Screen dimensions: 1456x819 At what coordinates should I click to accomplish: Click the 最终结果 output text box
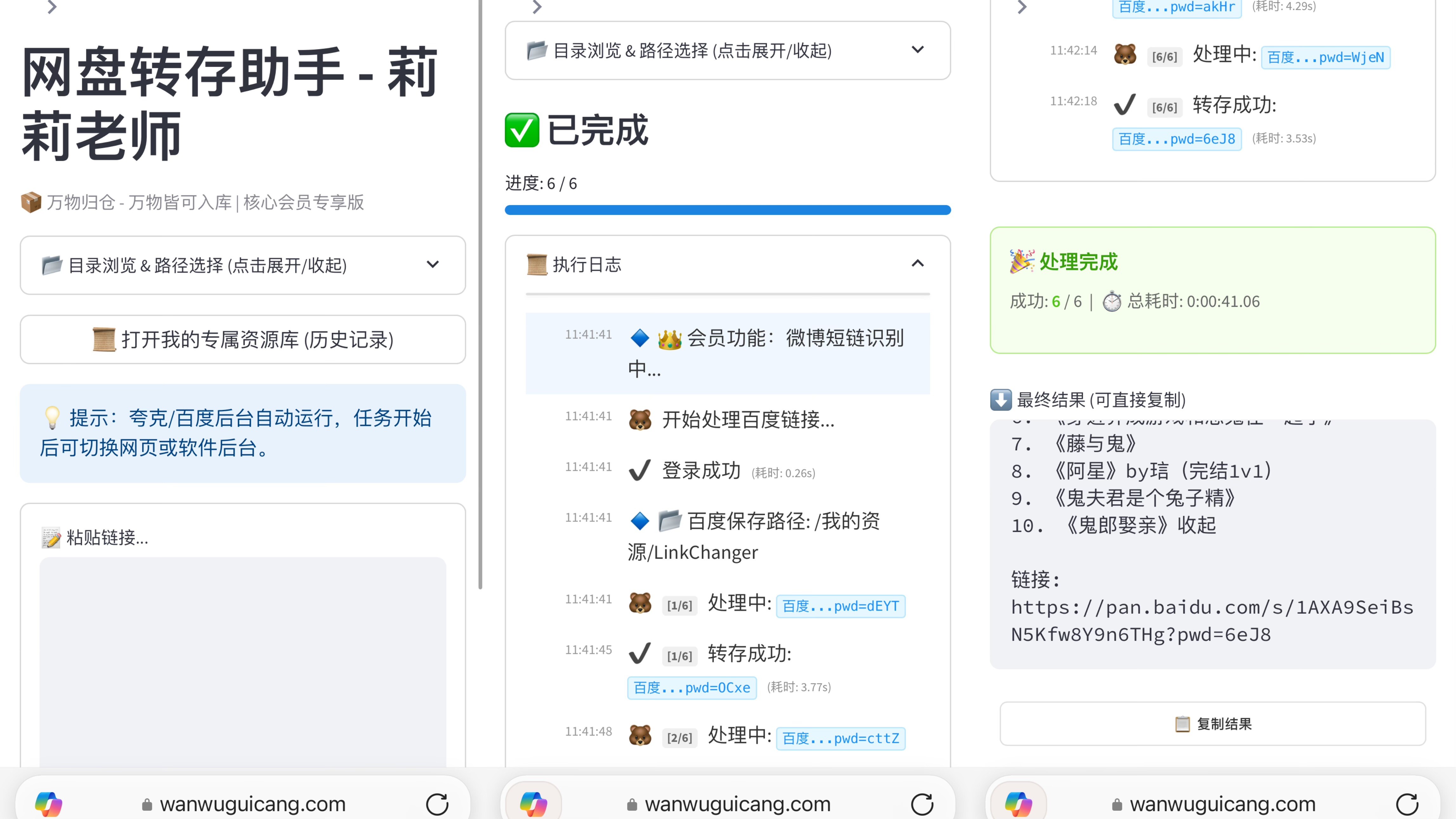1212,543
